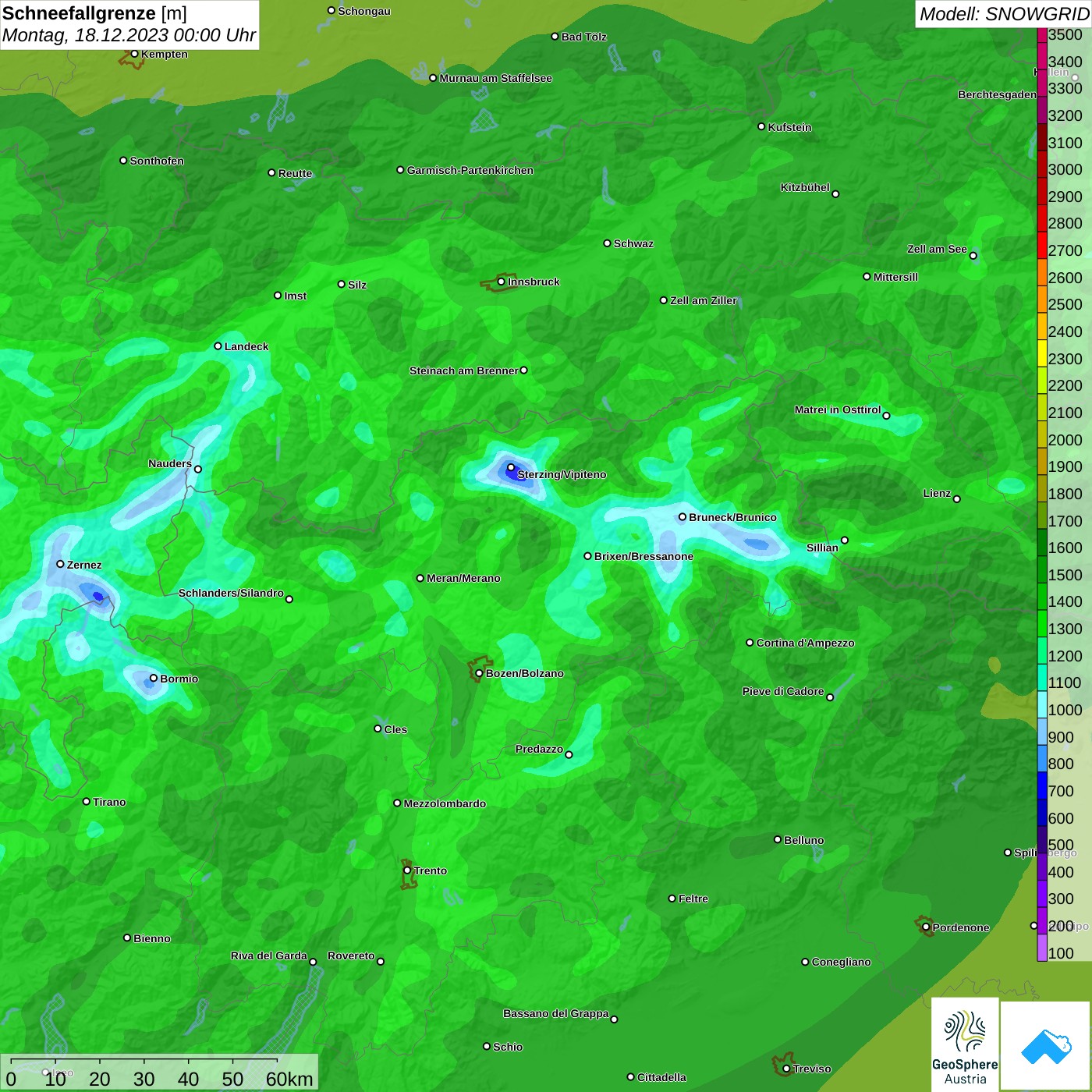The image size is (1092, 1092).
Task: Click the Conegliano label
Action: [841, 962]
